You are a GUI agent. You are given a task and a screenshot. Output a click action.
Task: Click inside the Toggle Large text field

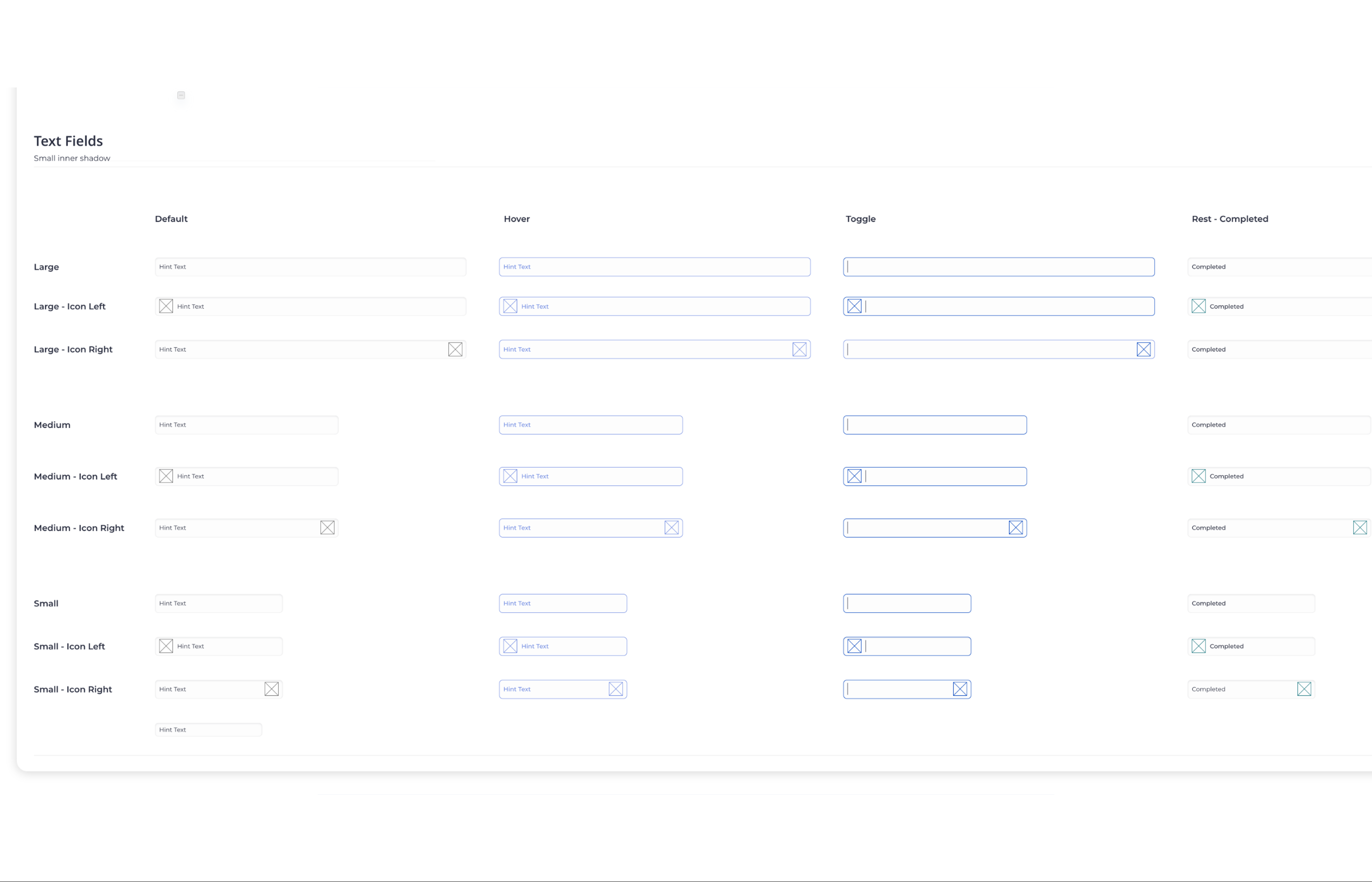[x=999, y=267]
